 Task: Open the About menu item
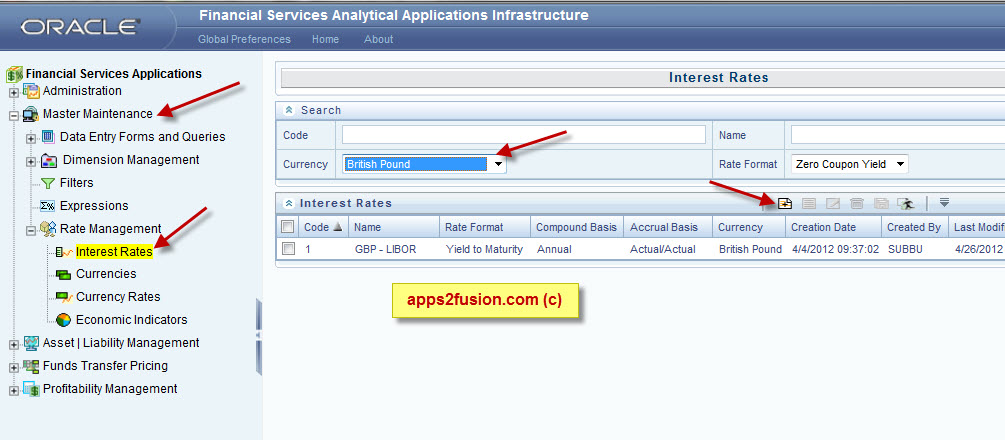tap(378, 39)
